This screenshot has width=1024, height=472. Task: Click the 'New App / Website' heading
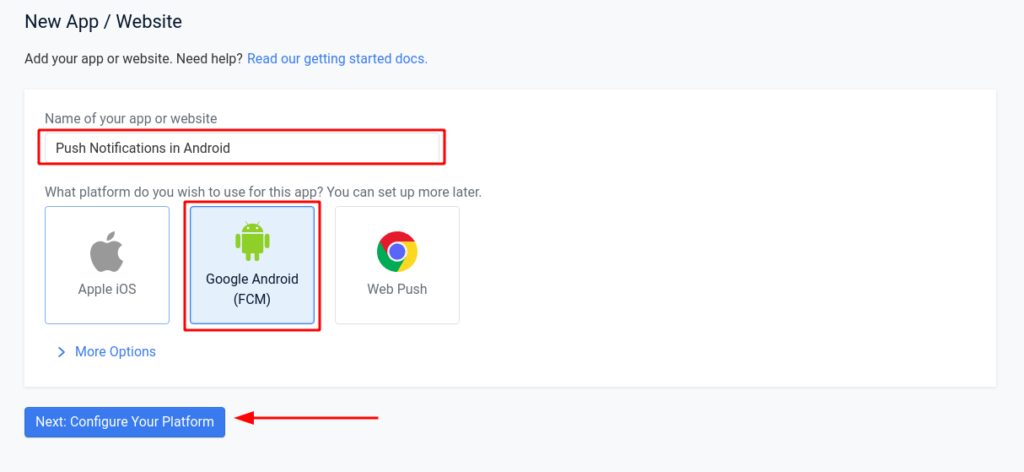click(x=103, y=22)
